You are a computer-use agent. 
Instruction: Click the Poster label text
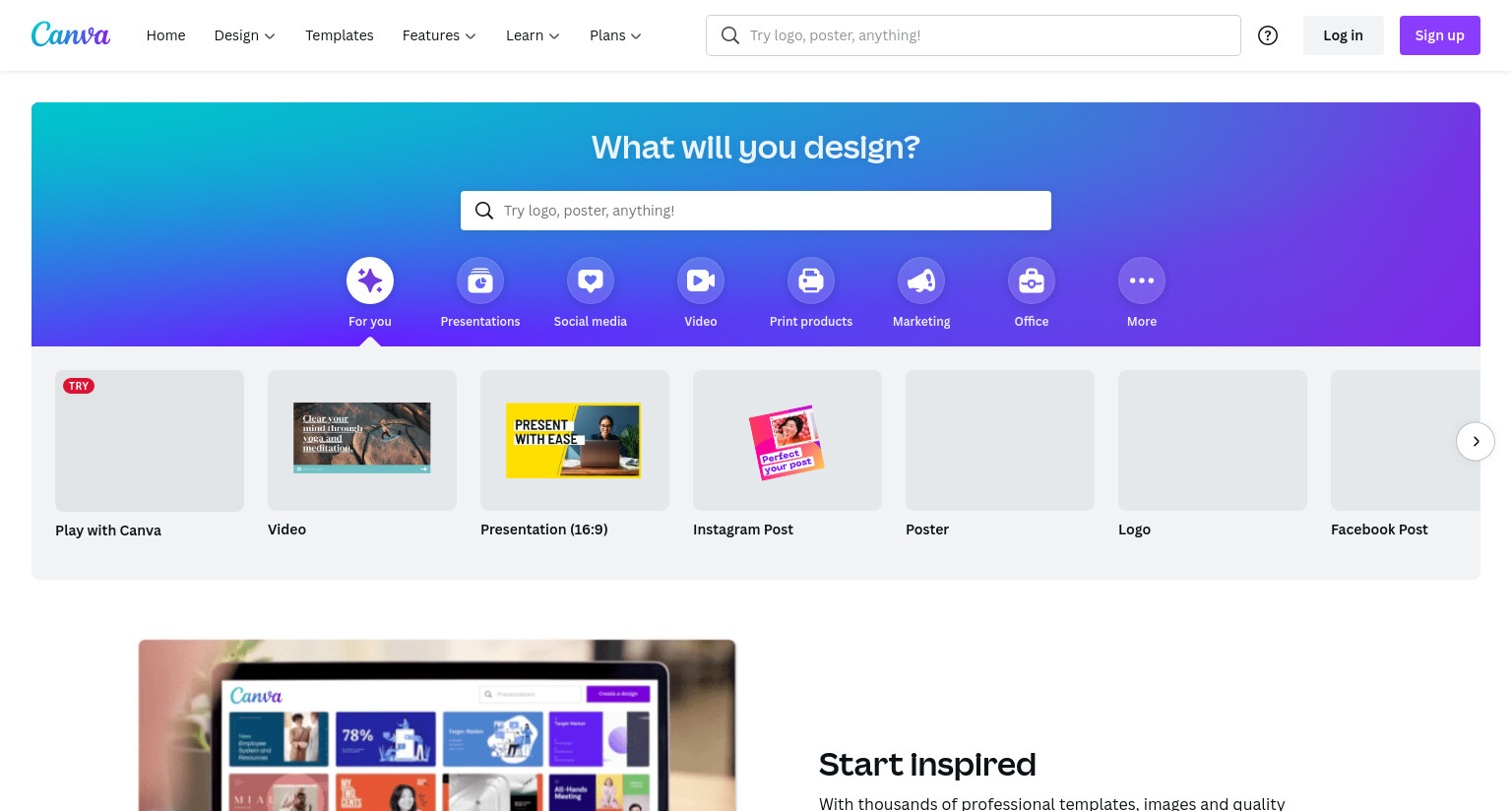click(927, 530)
